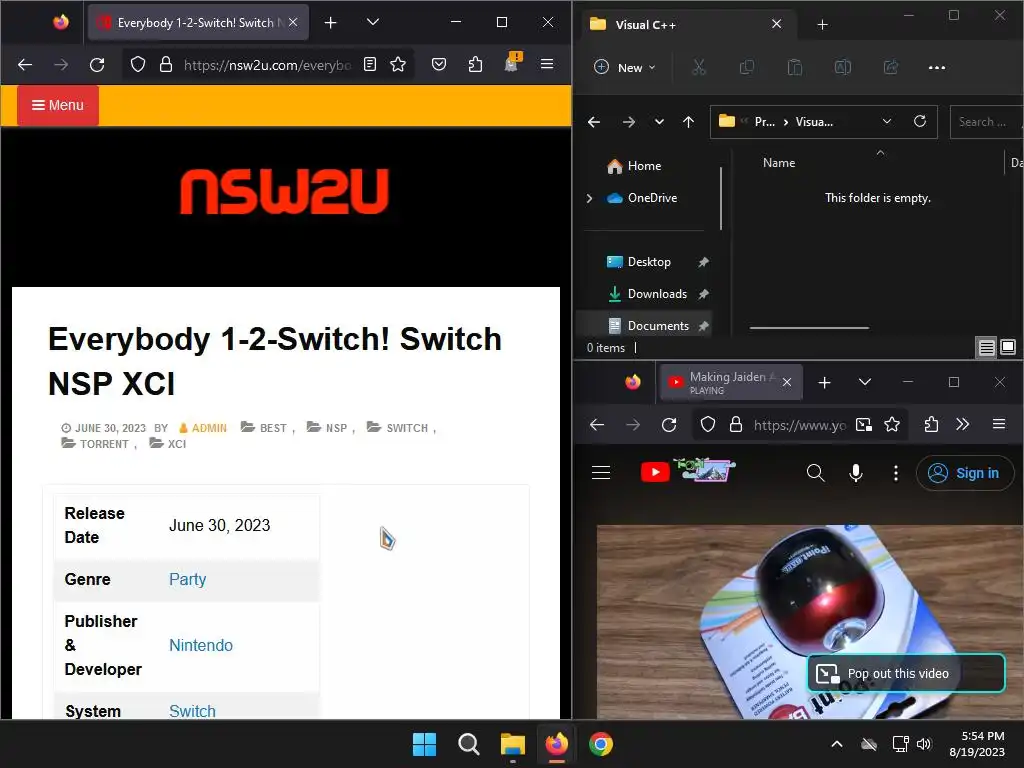Screen dimensions: 1024x768
Task: Open a new tab in YouTube Firefox window
Action: point(824,383)
